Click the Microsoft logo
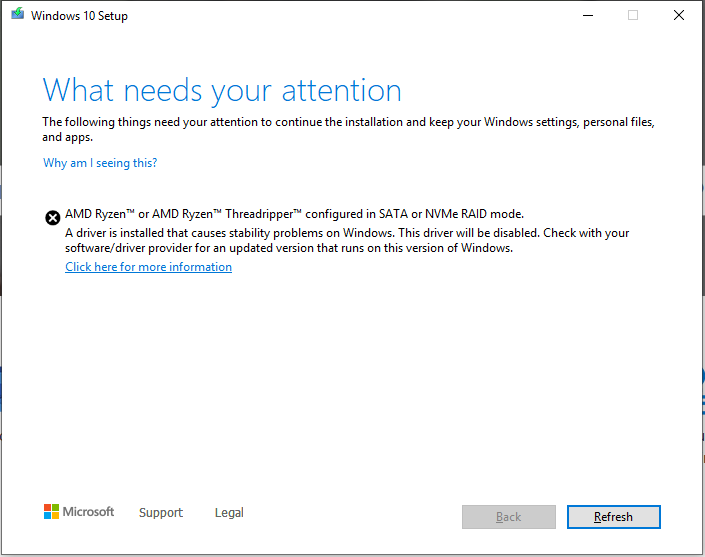 pyautogui.click(x=79, y=512)
